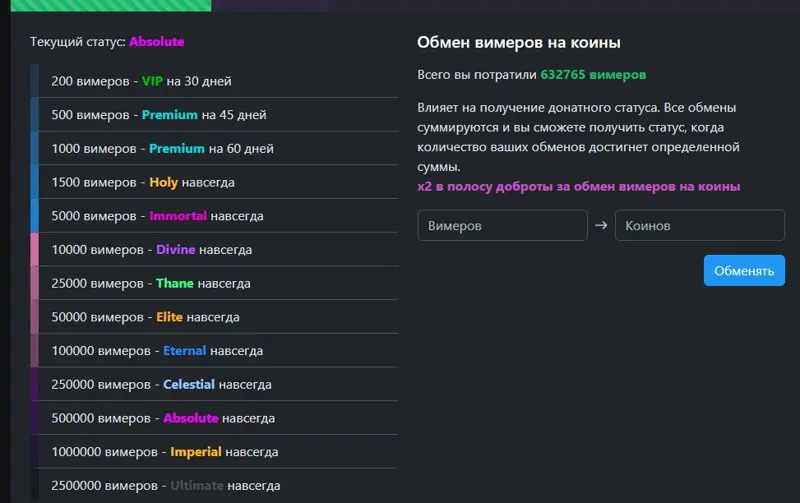Select the 500000 вимеров Absolute row

214,418
